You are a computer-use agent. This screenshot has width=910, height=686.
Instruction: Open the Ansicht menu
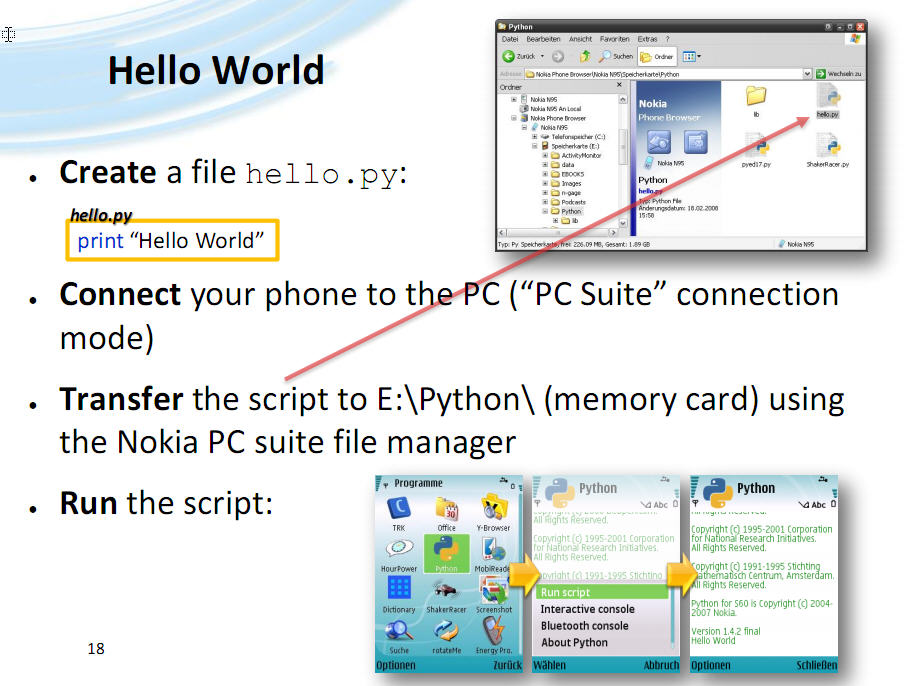point(580,39)
